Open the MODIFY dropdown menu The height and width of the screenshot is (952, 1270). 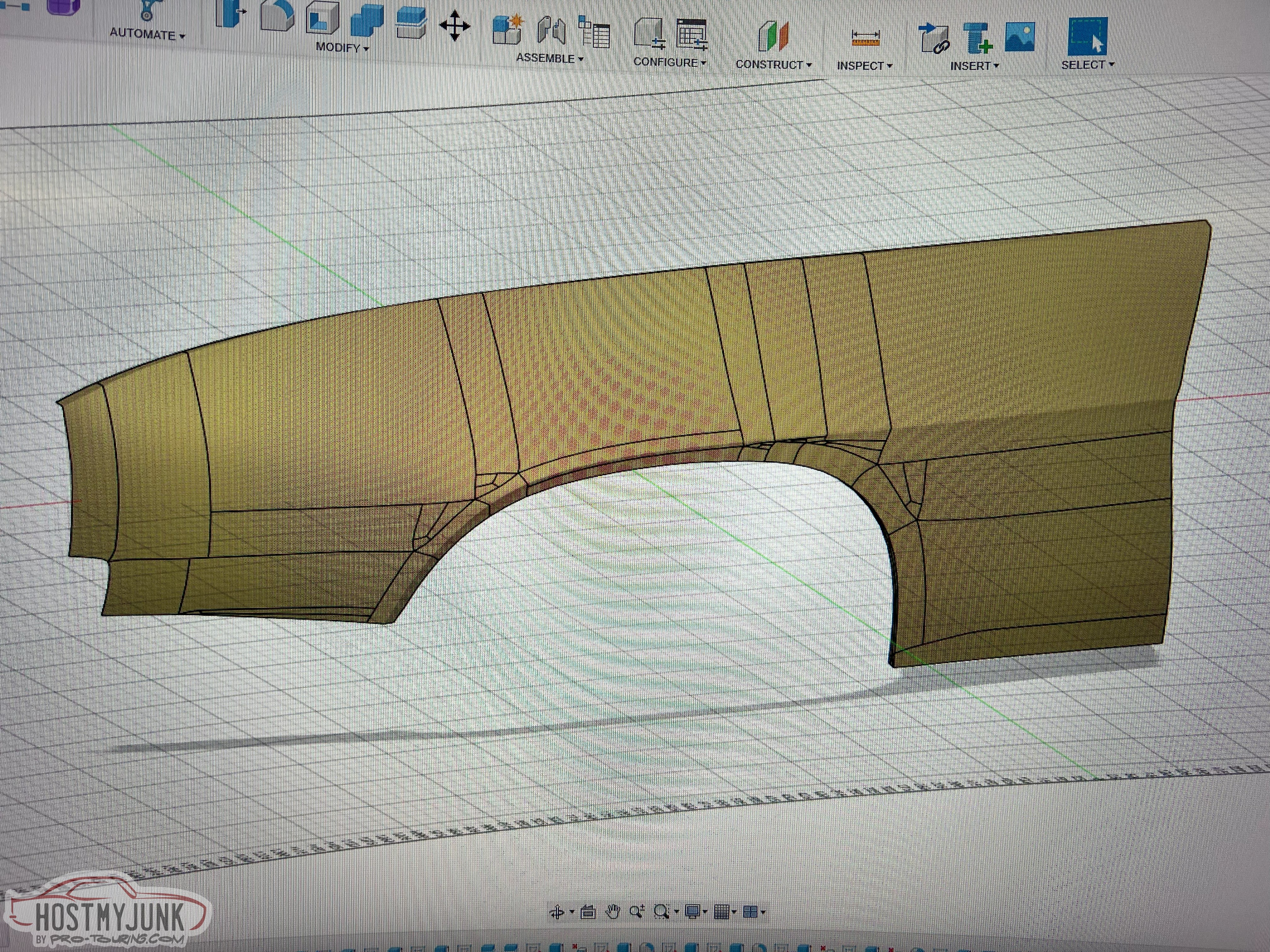click(342, 48)
